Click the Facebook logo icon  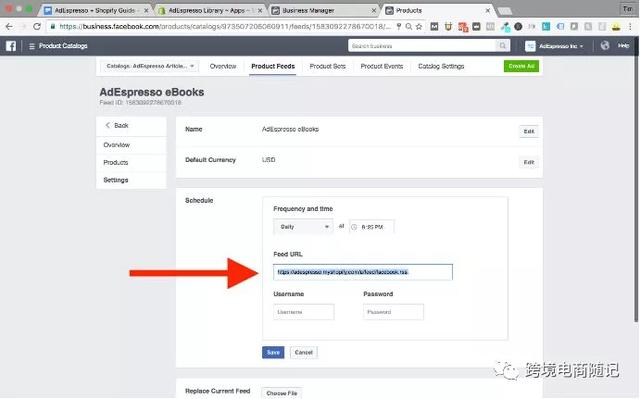pyautogui.click(x=11, y=46)
